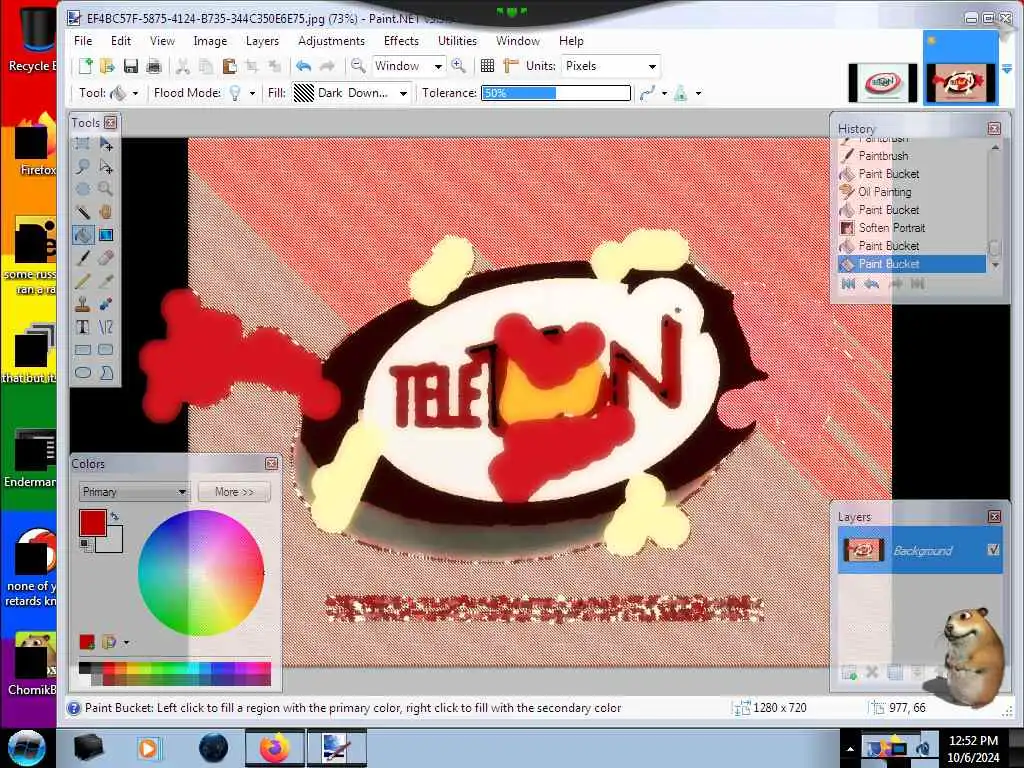Open the palette options dropdown arrow

click(126, 643)
